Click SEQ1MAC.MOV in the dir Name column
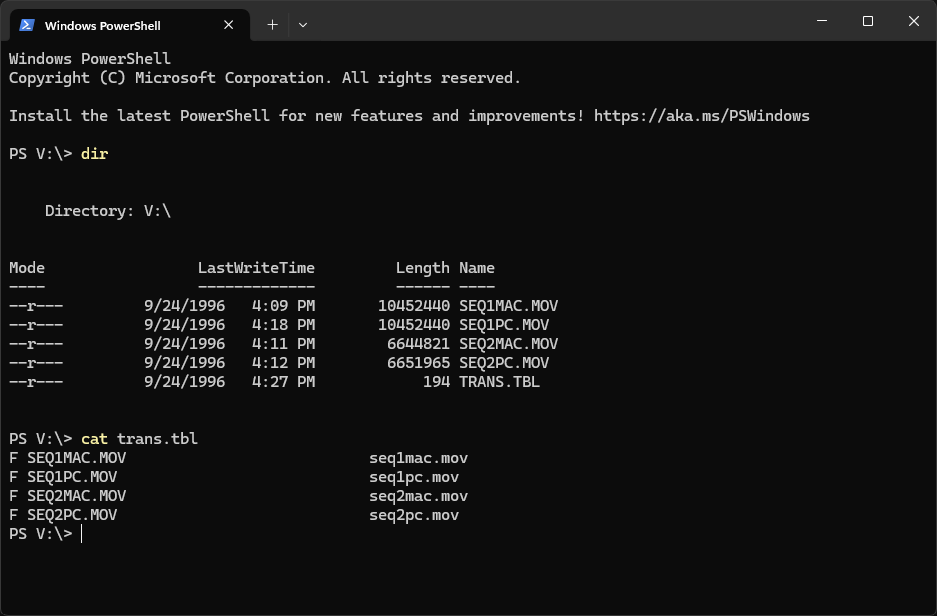 tap(508, 306)
